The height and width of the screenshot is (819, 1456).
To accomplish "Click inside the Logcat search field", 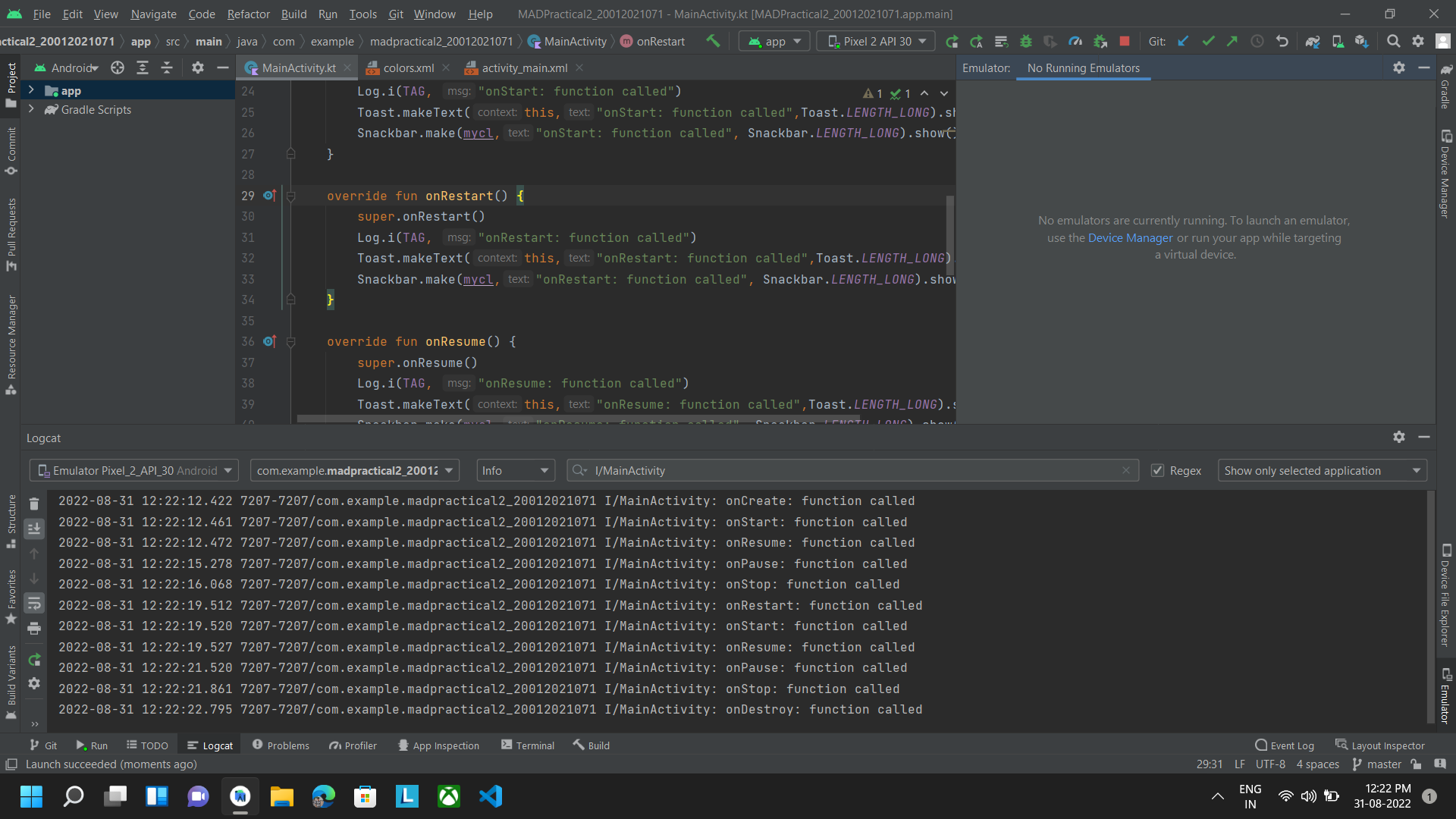I will [834, 470].
